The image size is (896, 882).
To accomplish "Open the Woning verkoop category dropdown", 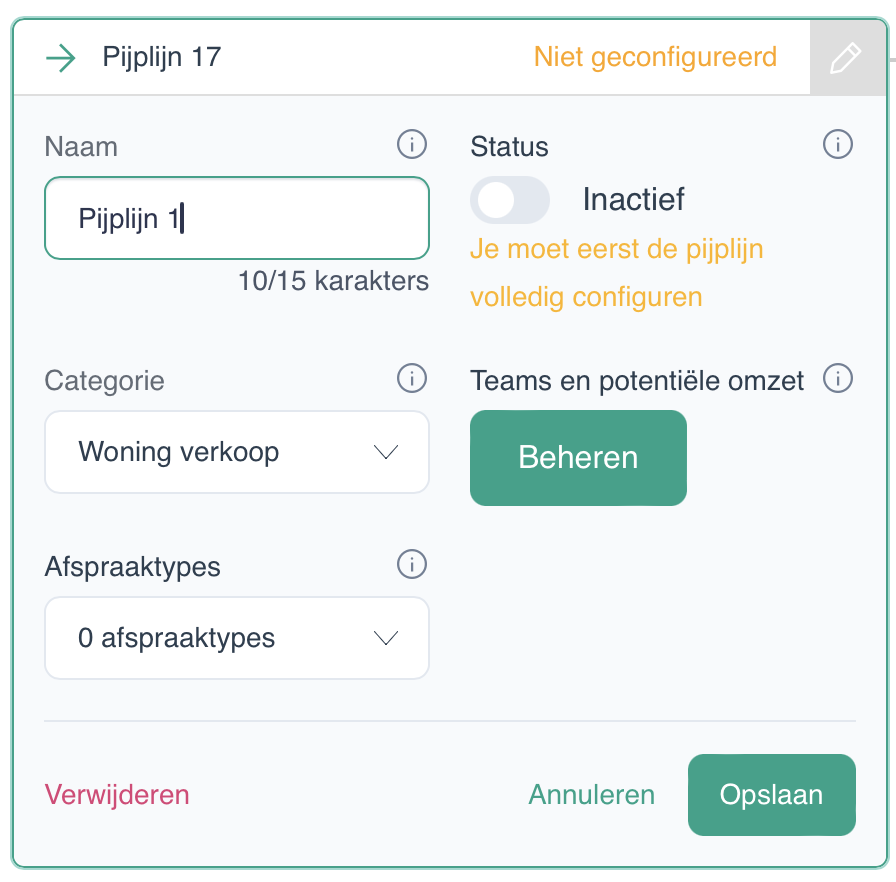I will click(x=237, y=452).
